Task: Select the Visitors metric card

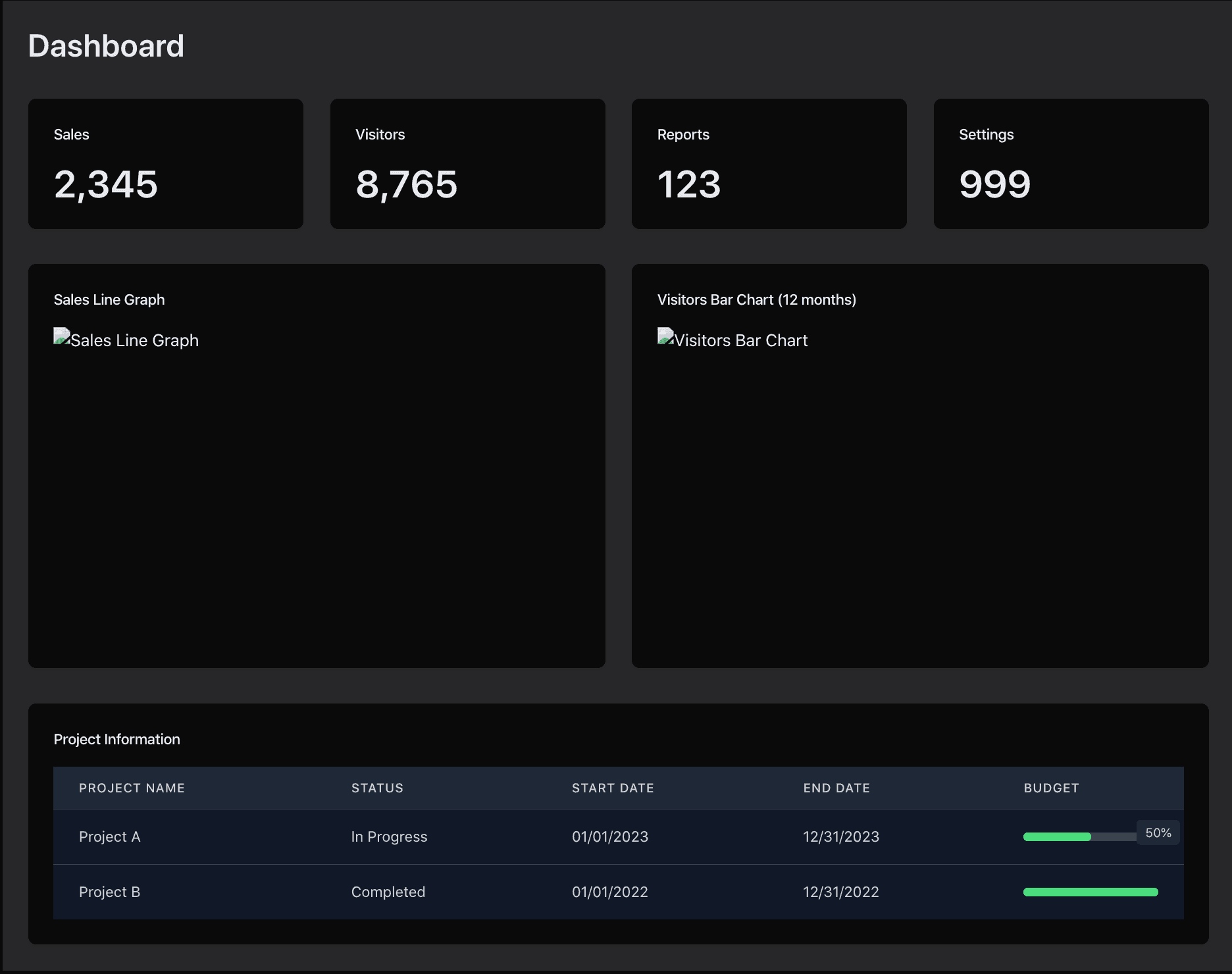Action: pos(467,163)
